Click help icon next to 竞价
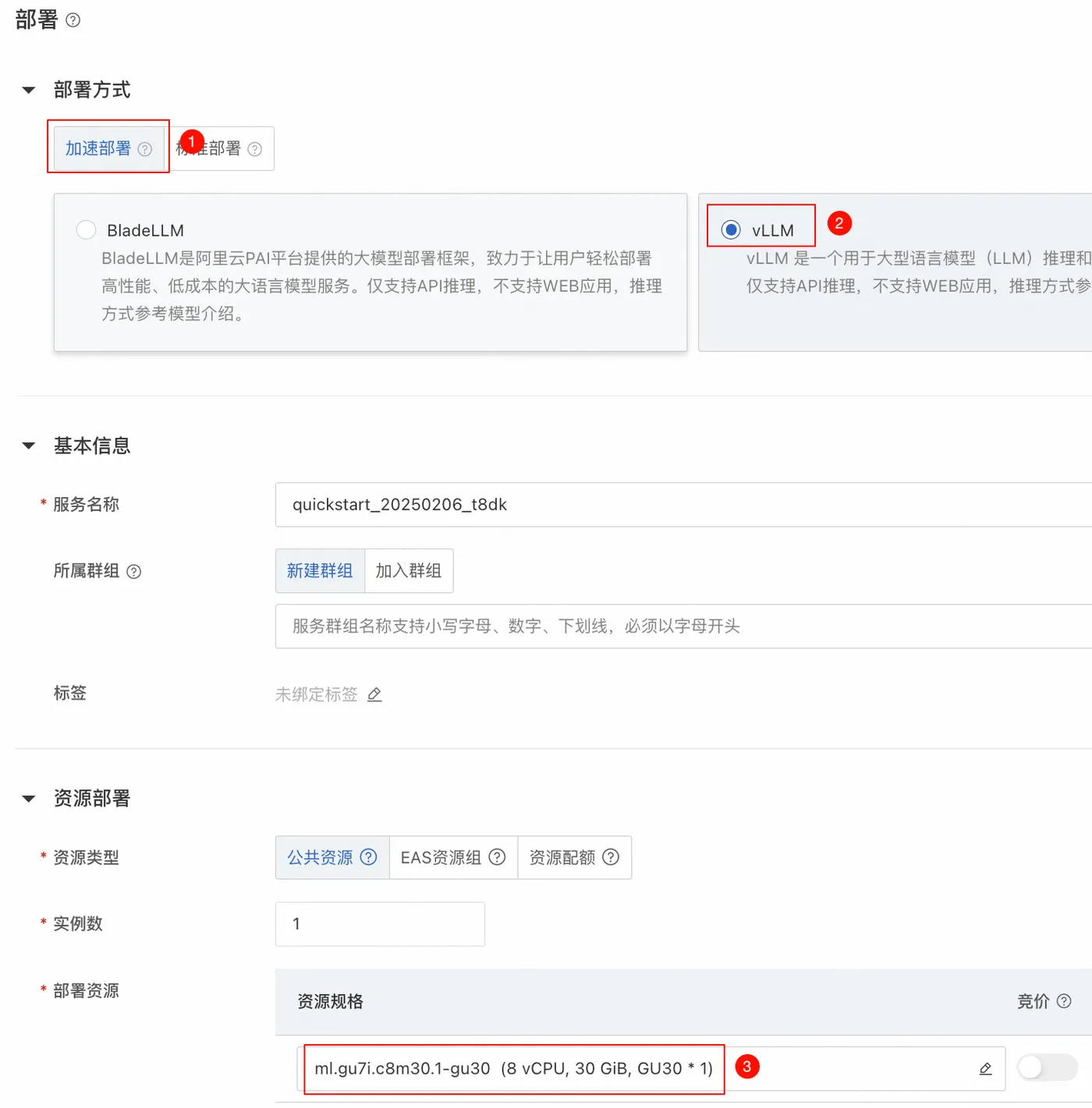The image size is (1092, 1108). [x=1064, y=1001]
